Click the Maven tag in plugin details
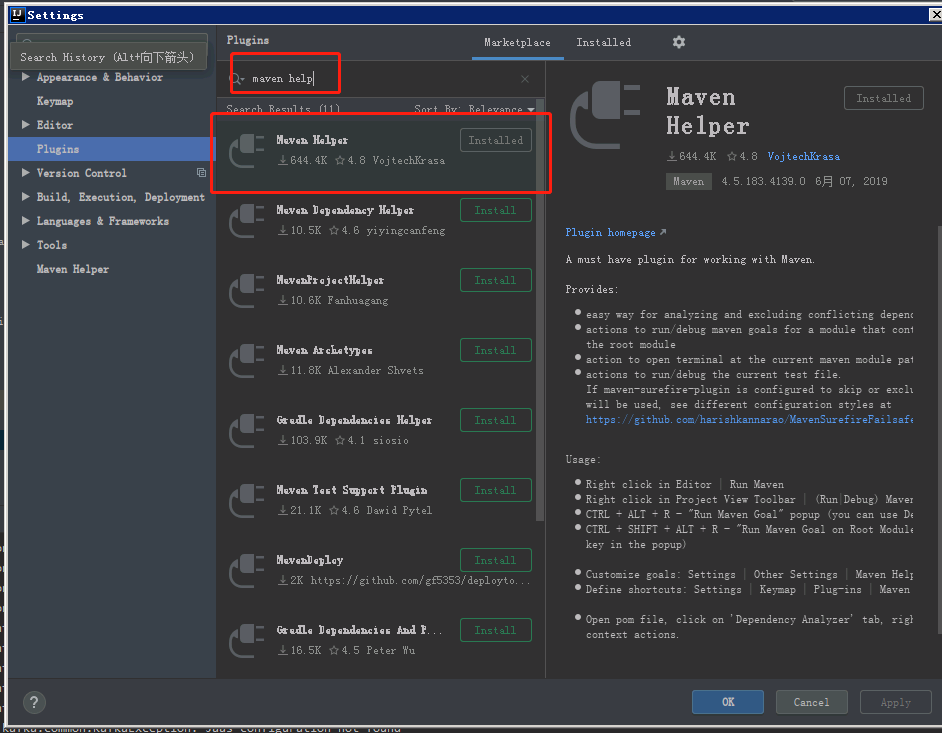Viewport: 942px width, 733px height. pyautogui.click(x=688, y=181)
